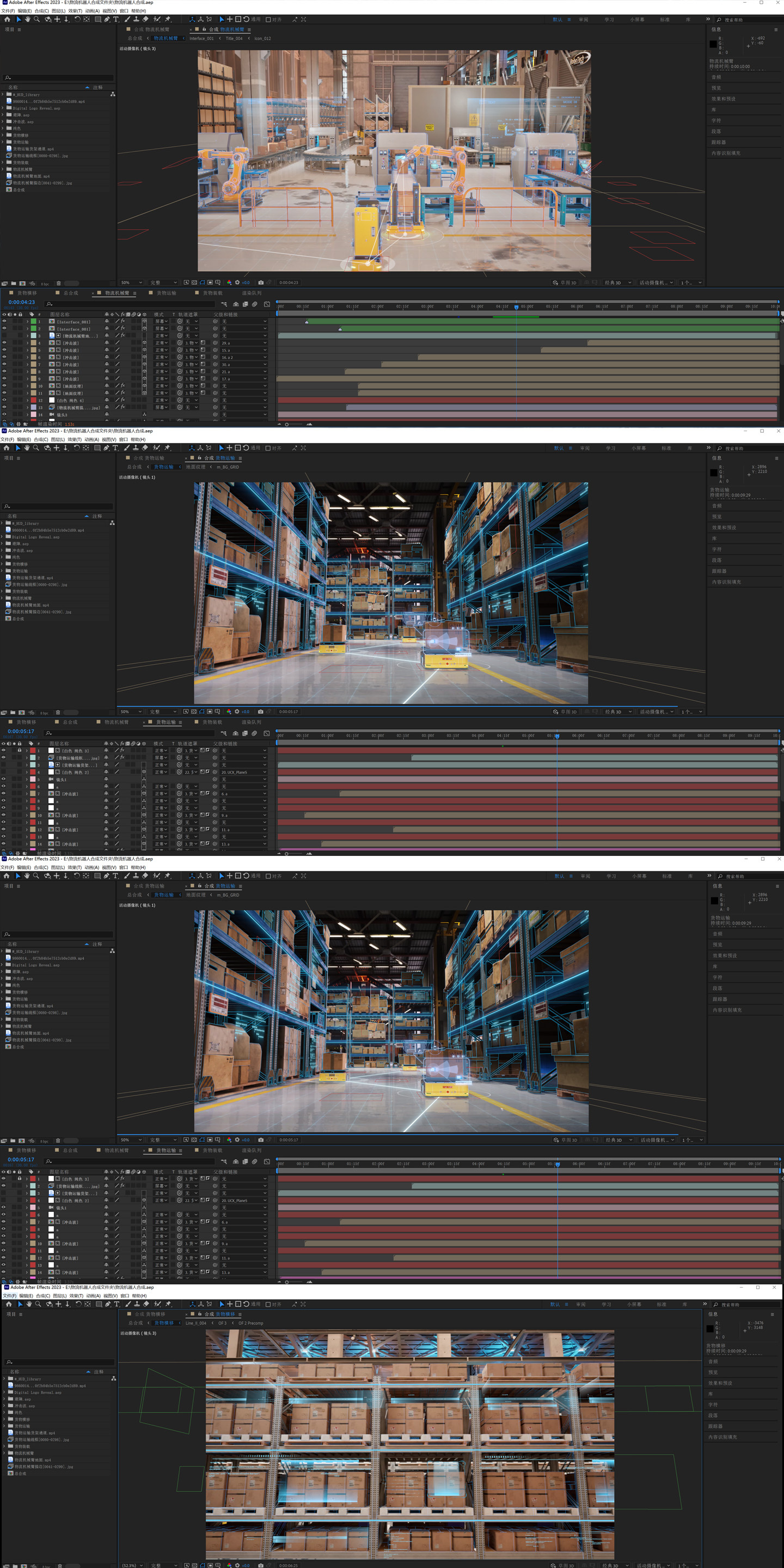The width and height of the screenshot is (784, 1568).
Task: Switch to the 货物运输 tab in the top timeline
Action: [x=166, y=293]
